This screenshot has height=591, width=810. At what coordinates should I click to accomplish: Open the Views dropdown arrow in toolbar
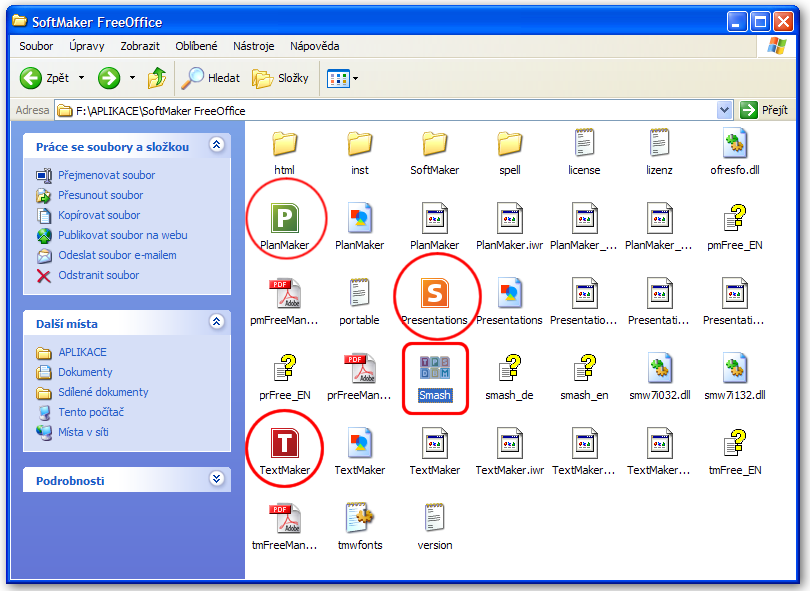(355, 79)
